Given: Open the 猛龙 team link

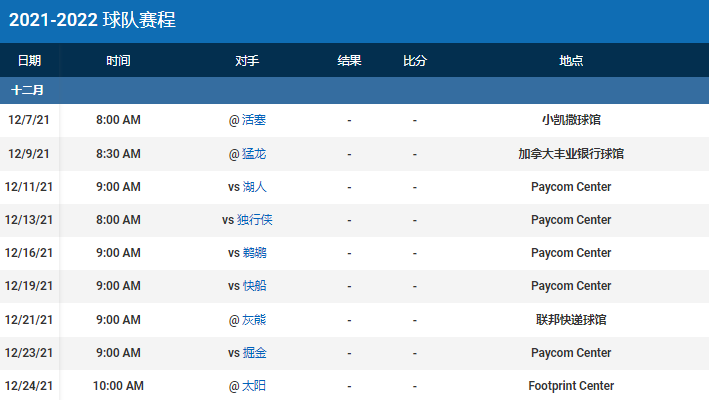Looking at the screenshot, I should 254,154.
